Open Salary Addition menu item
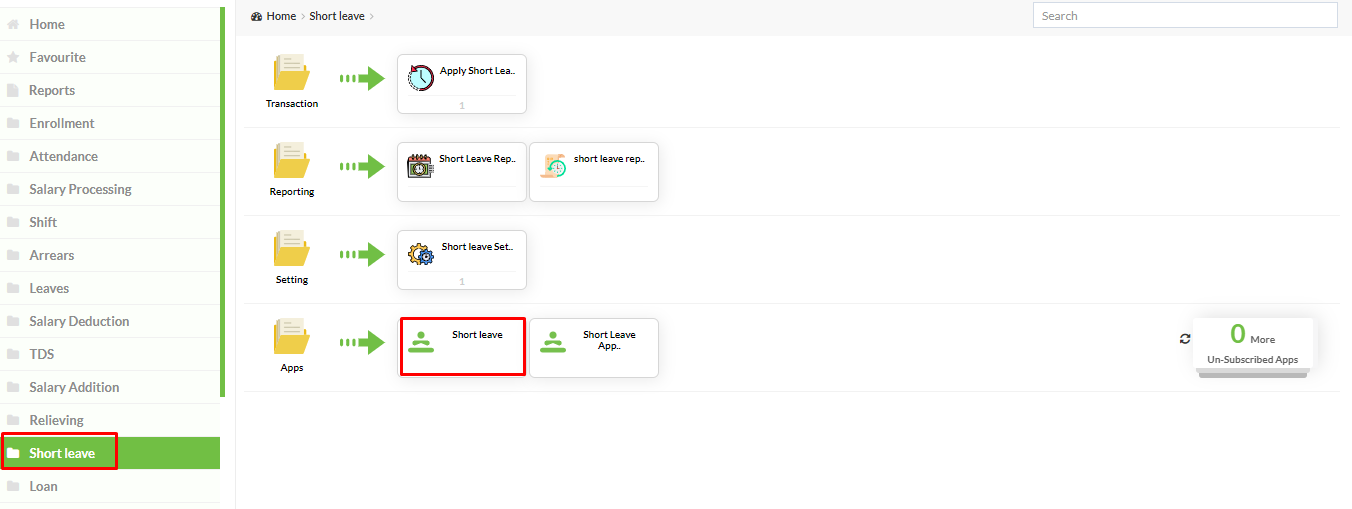Viewport: 1352px width, 509px height. click(110, 387)
